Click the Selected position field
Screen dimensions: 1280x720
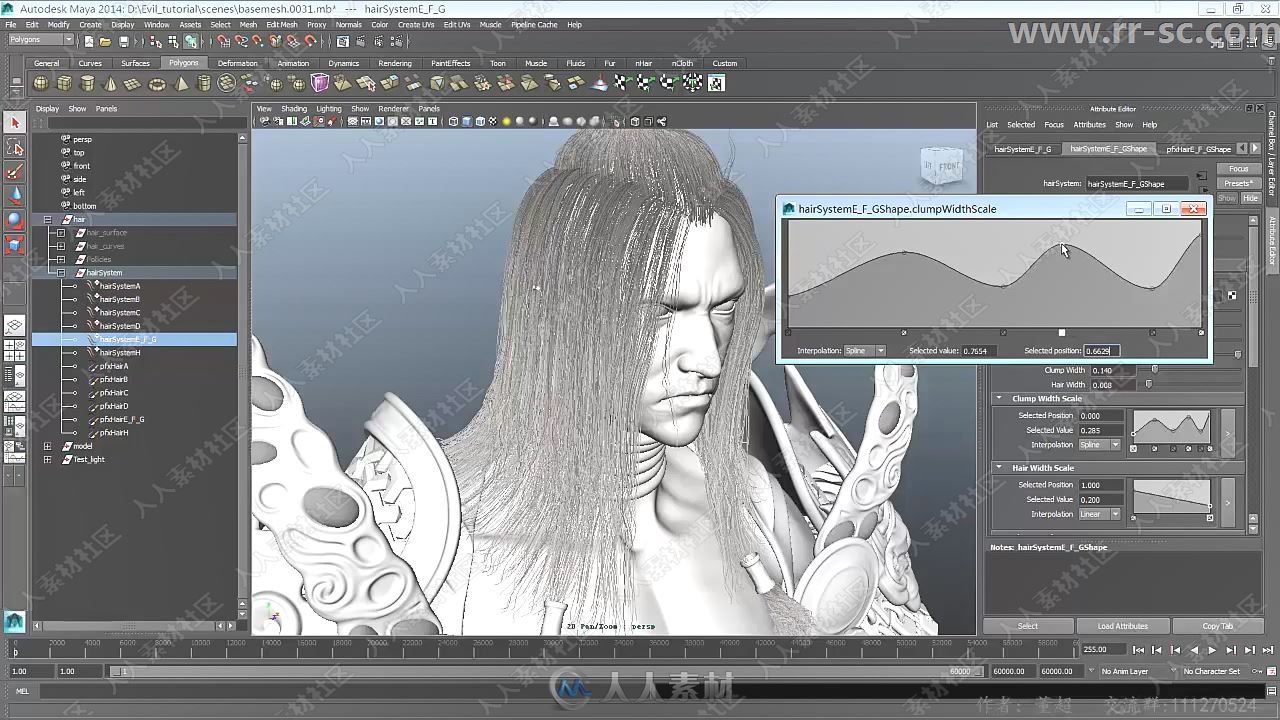[x=1101, y=351]
